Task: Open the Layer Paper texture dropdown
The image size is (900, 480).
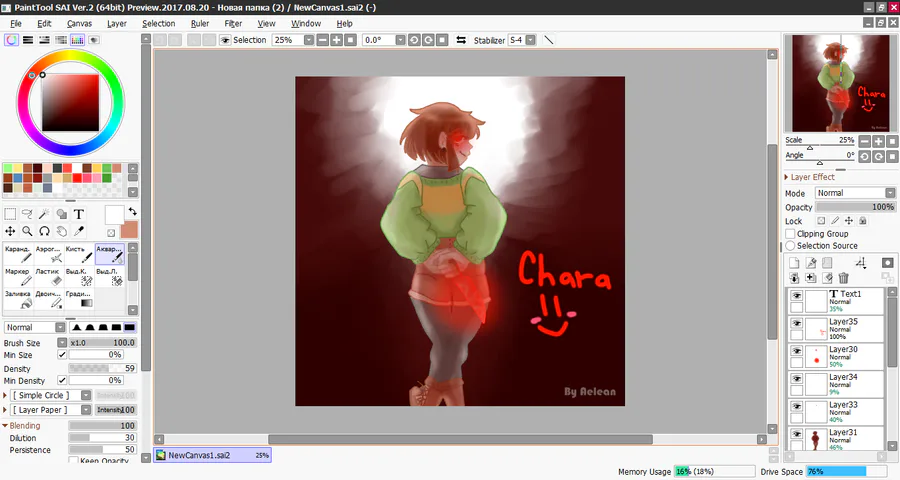Action: pyautogui.click(x=86, y=410)
